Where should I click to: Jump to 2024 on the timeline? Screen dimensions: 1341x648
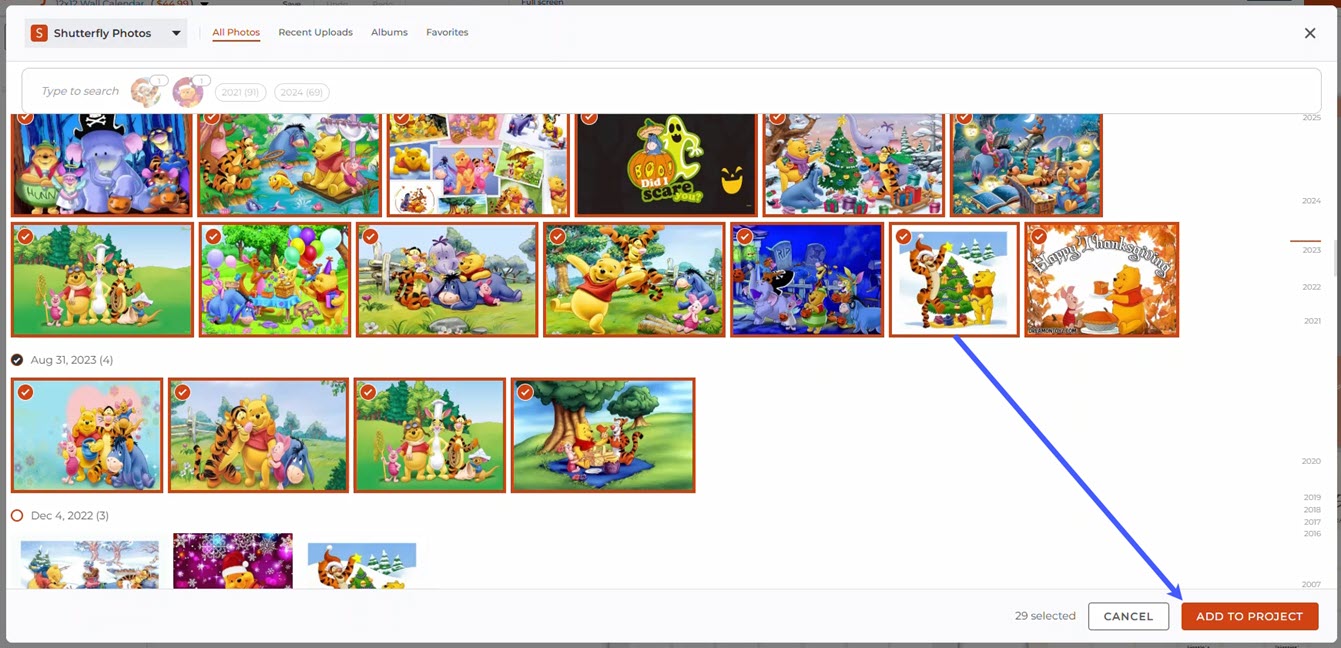coord(1311,201)
